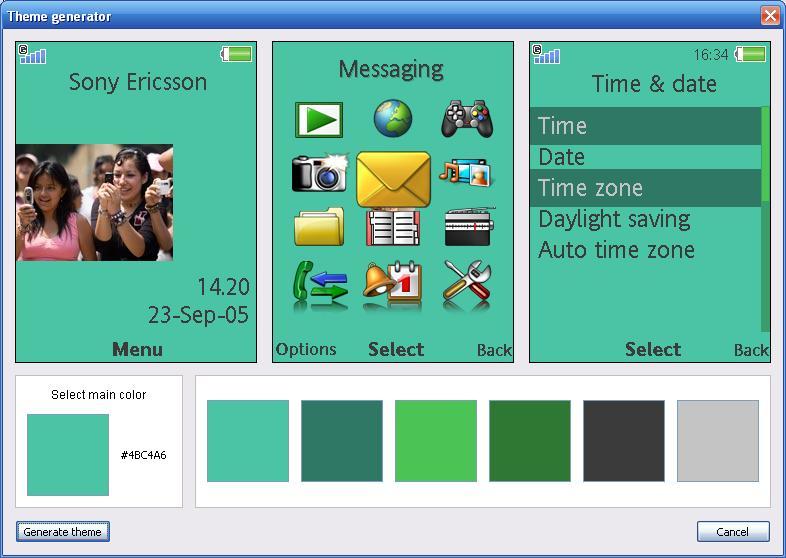The height and width of the screenshot is (558, 786).
Task: Click the camera icon in menu grid
Action: pyautogui.click(x=320, y=173)
